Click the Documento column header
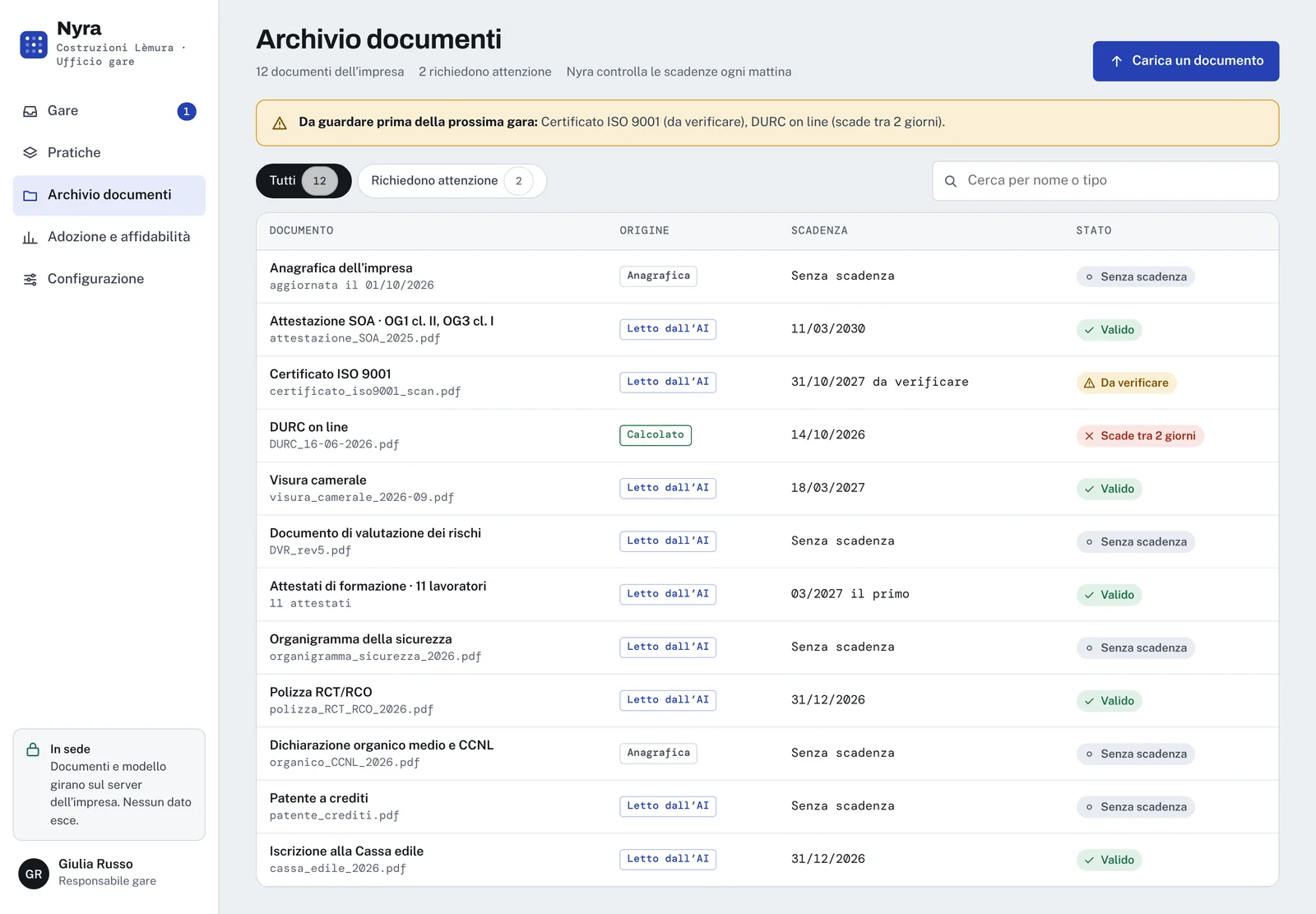Screen dimensions: 1316x914 (301, 230)
